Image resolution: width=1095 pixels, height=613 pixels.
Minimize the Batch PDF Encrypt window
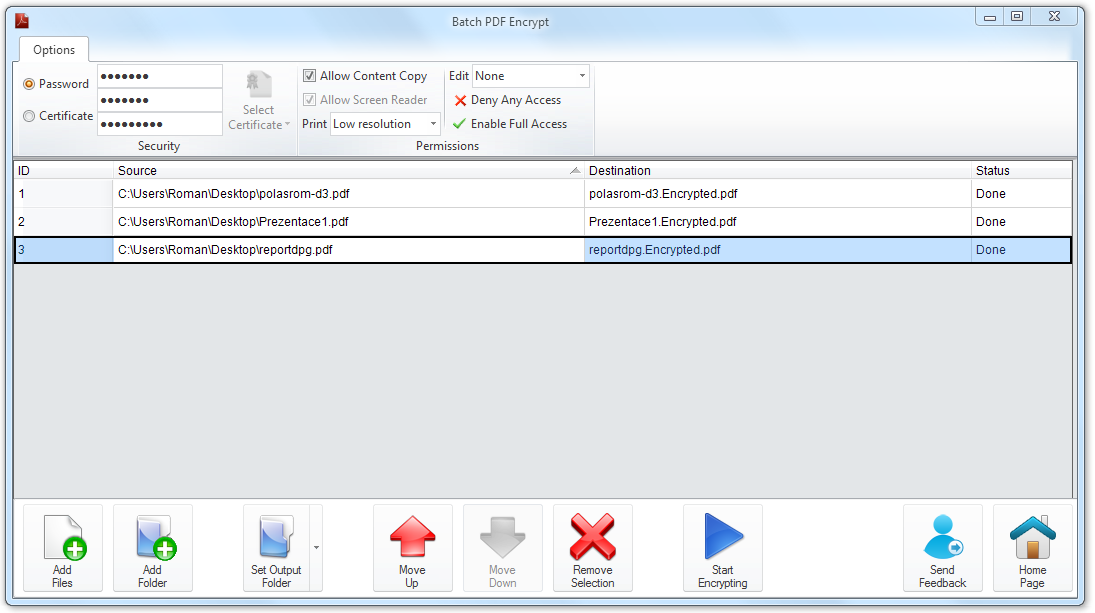point(990,17)
